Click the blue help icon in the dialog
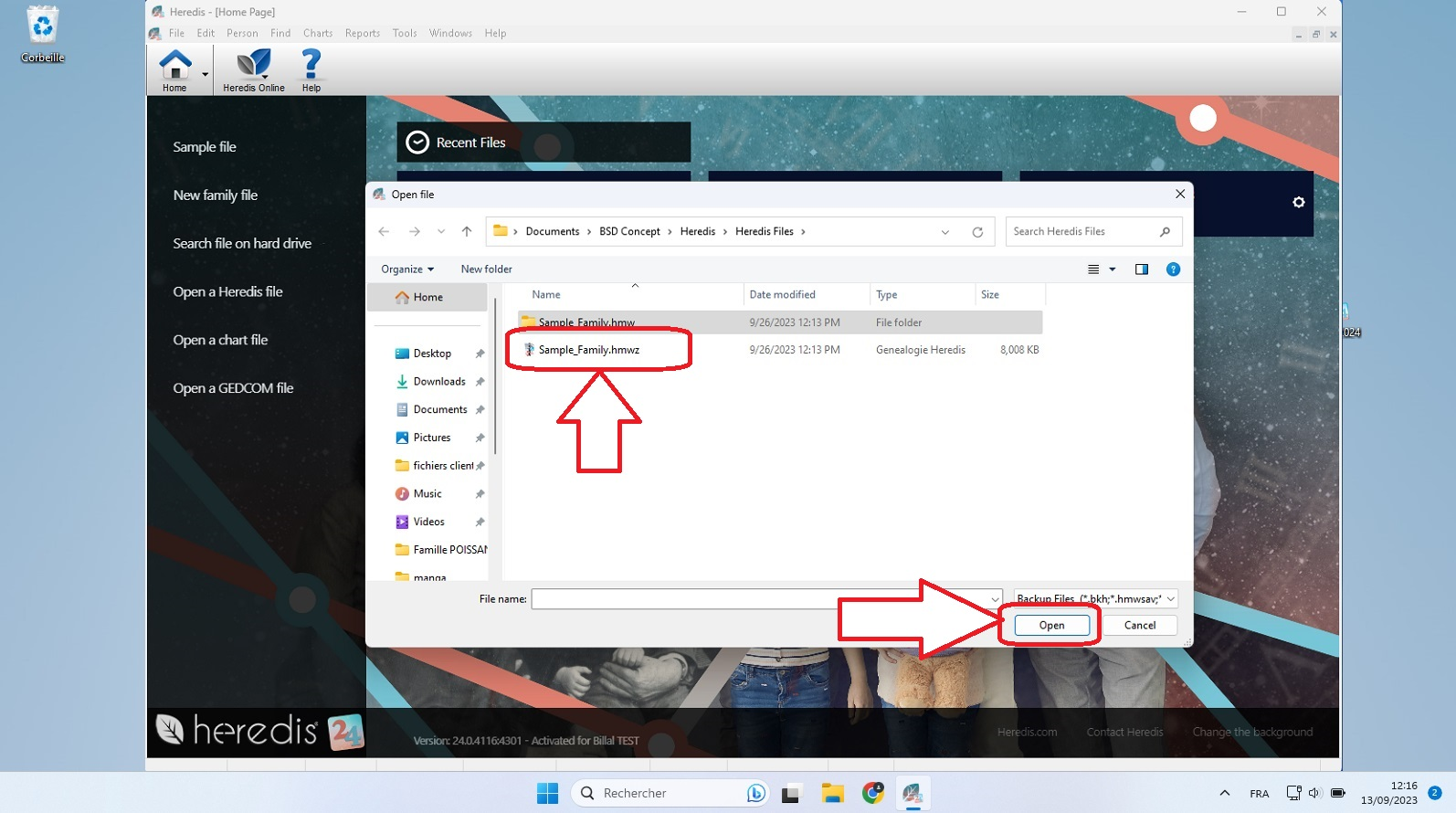Screen dimensions: 1456x813 (1173, 269)
